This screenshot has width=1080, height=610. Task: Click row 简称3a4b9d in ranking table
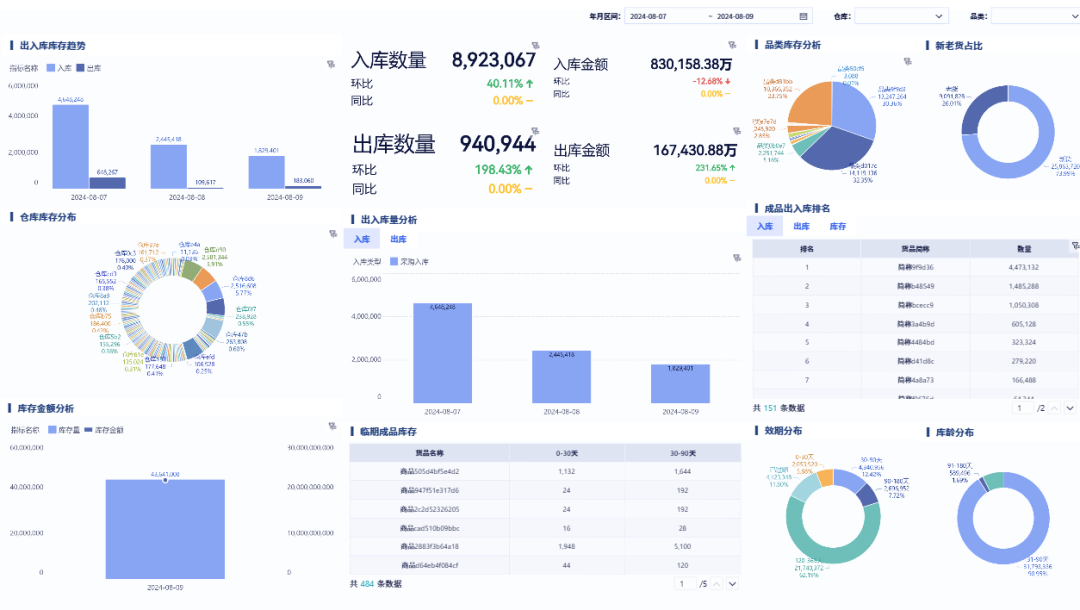[x=915, y=324]
